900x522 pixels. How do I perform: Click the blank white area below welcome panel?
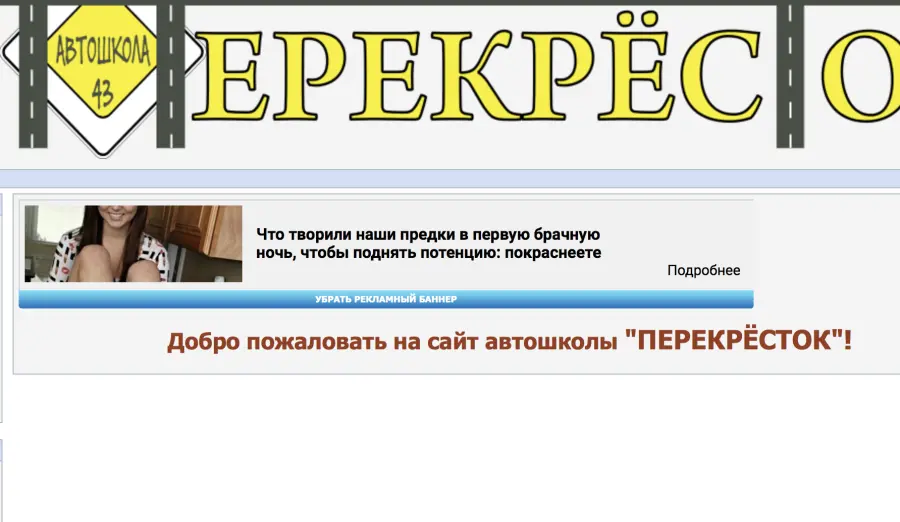click(x=450, y=448)
